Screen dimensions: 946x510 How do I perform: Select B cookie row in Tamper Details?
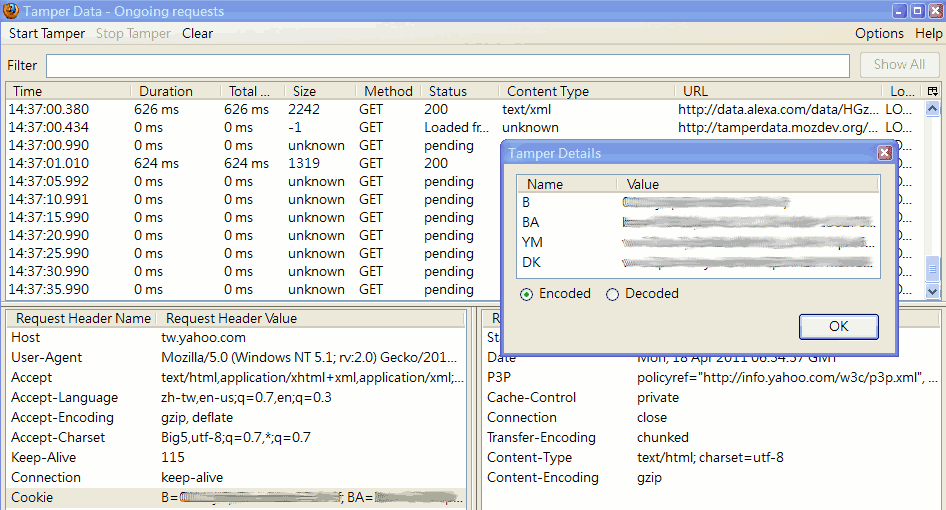pyautogui.click(x=698, y=203)
